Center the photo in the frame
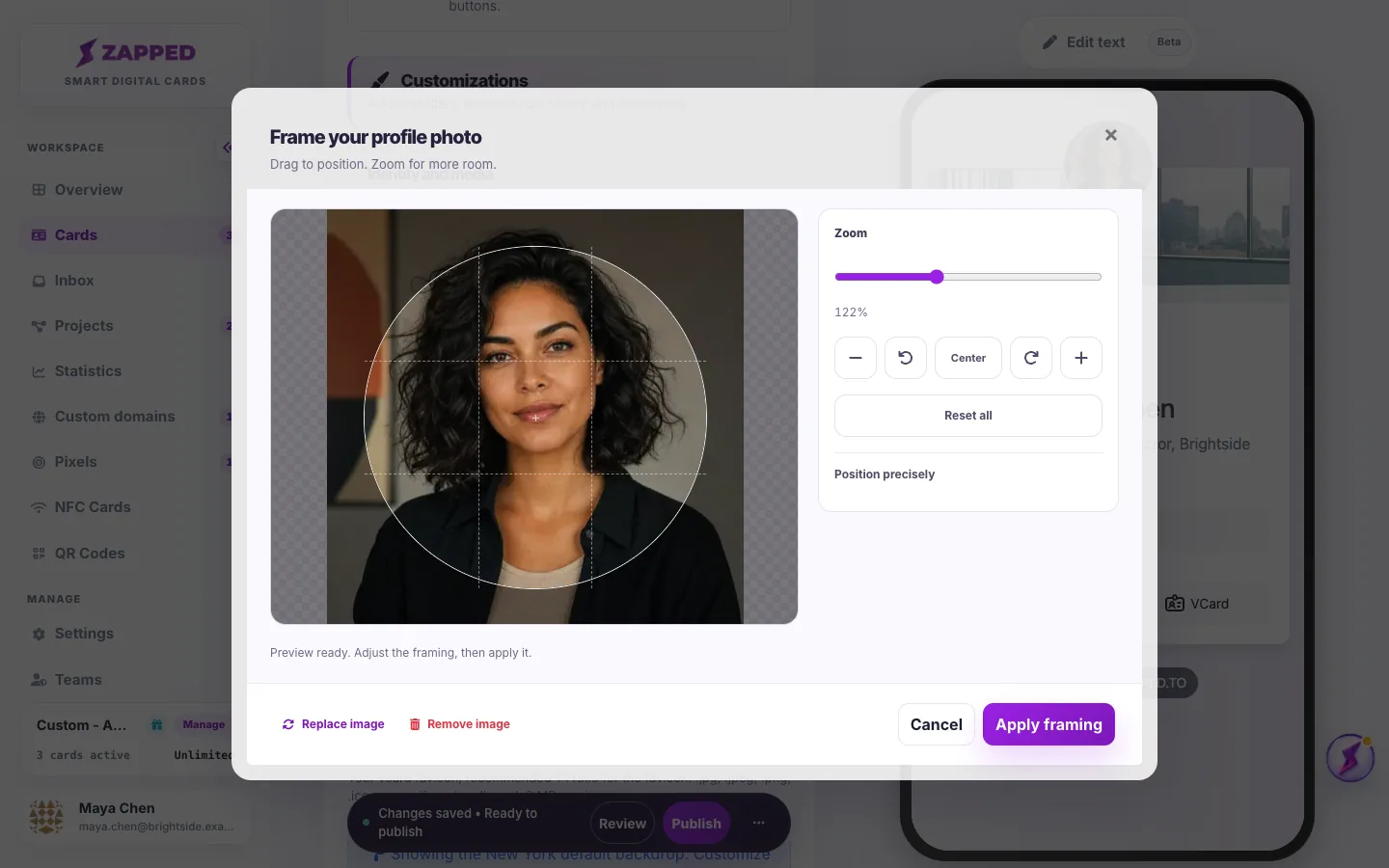Image resolution: width=1389 pixels, height=868 pixels. point(968,358)
